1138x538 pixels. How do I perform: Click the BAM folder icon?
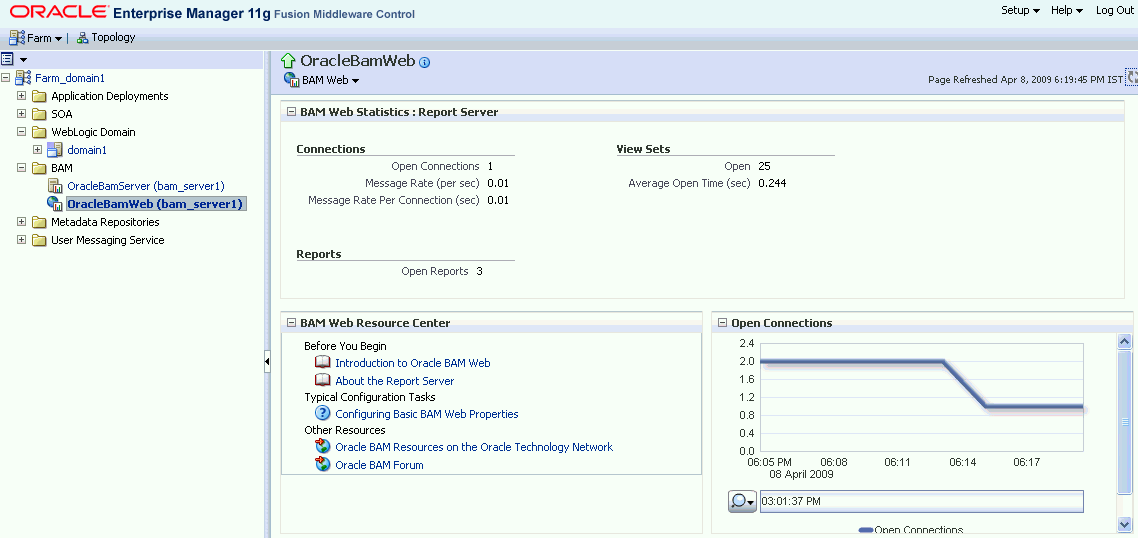38,168
